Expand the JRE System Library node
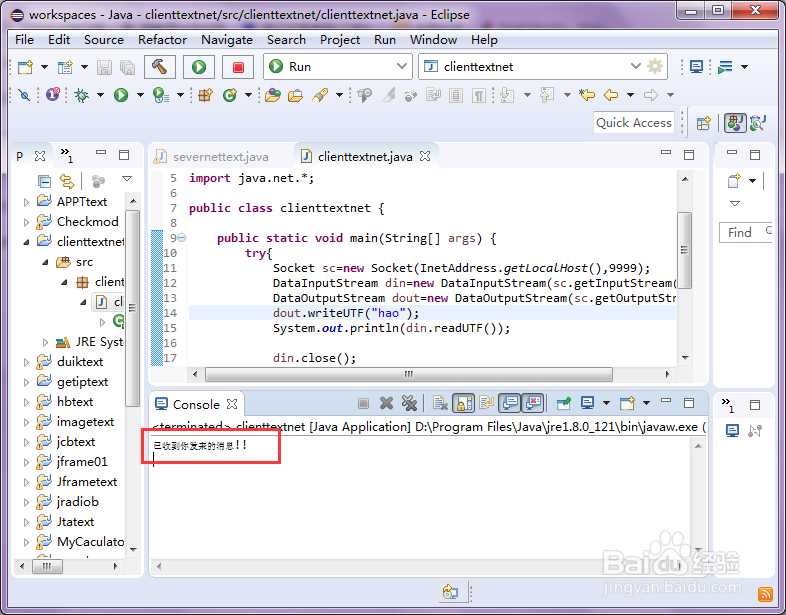 pyautogui.click(x=45, y=342)
